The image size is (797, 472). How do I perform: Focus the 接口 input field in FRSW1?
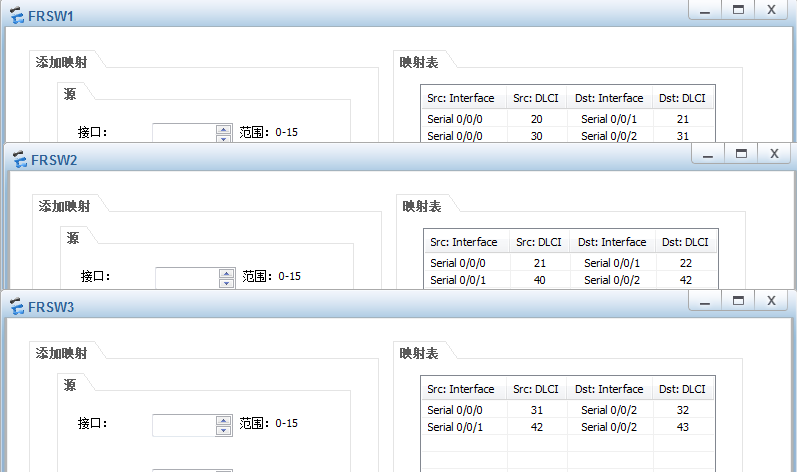(184, 131)
